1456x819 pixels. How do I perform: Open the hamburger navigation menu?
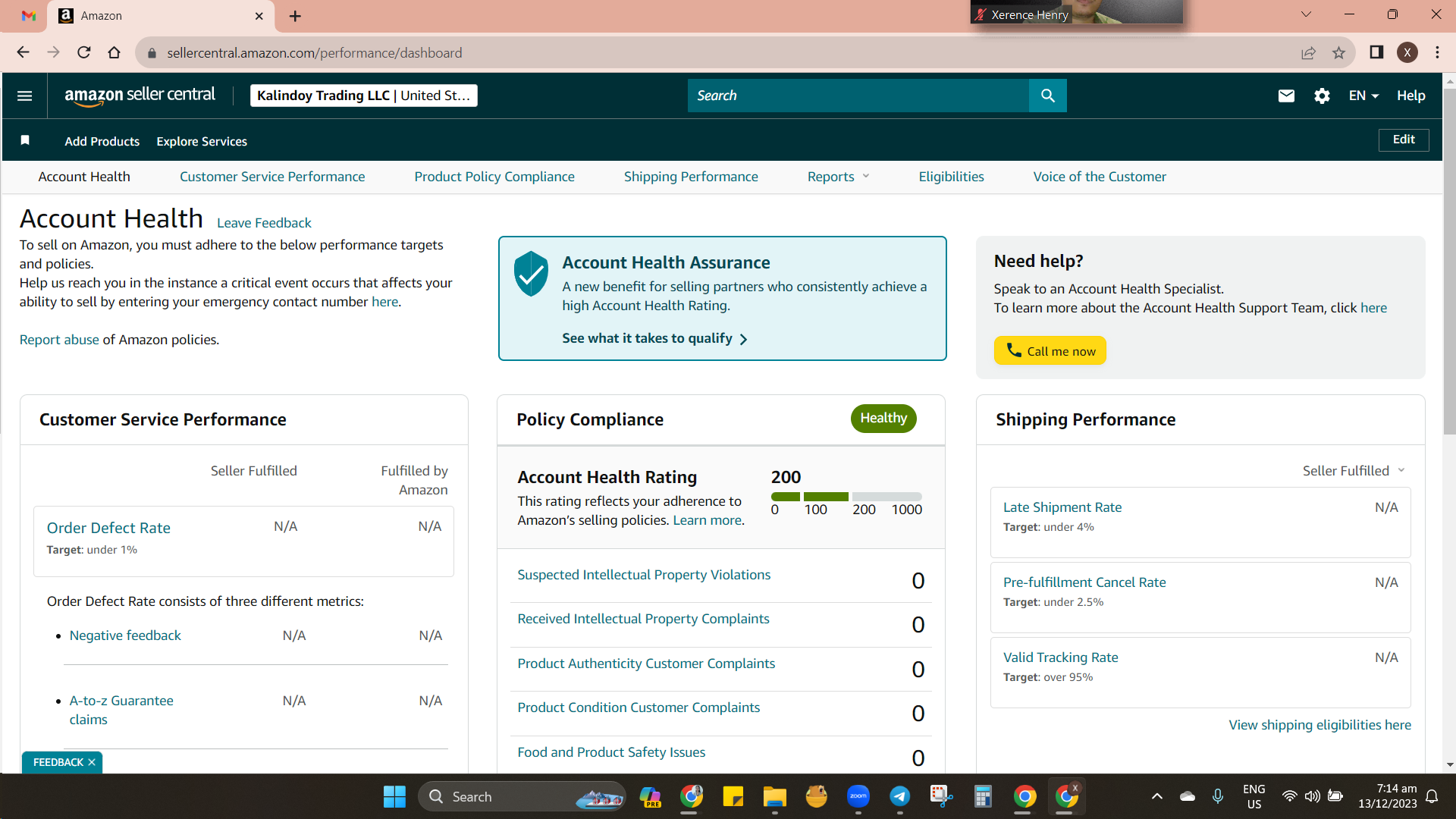(24, 96)
